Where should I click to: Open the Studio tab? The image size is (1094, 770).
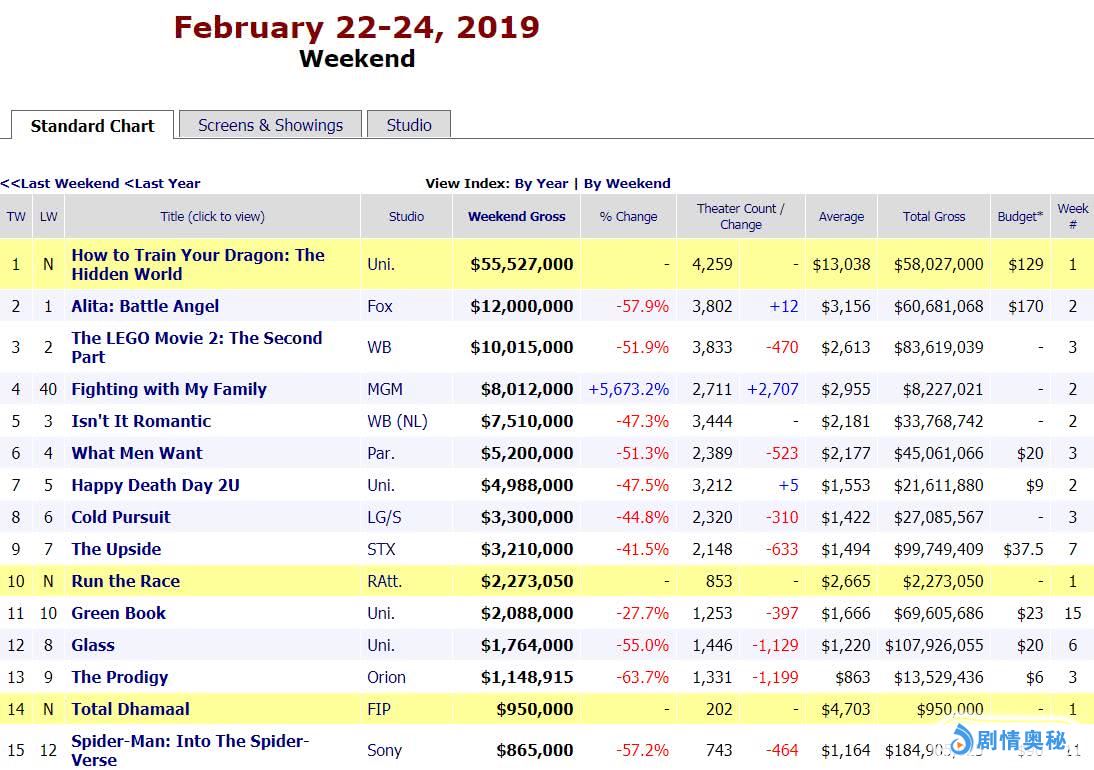pyautogui.click(x=409, y=125)
